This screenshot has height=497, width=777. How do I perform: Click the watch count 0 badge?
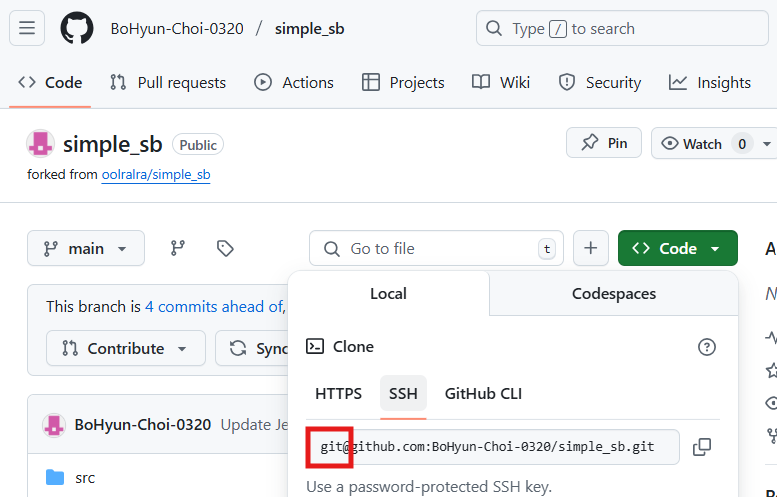742,144
